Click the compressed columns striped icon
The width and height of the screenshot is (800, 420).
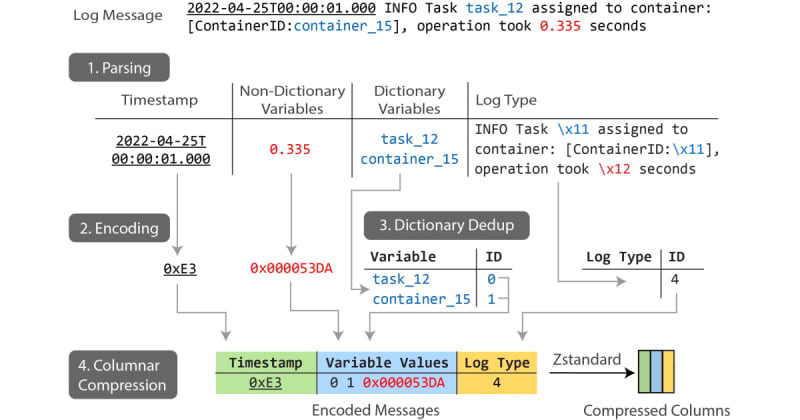[x=657, y=372]
